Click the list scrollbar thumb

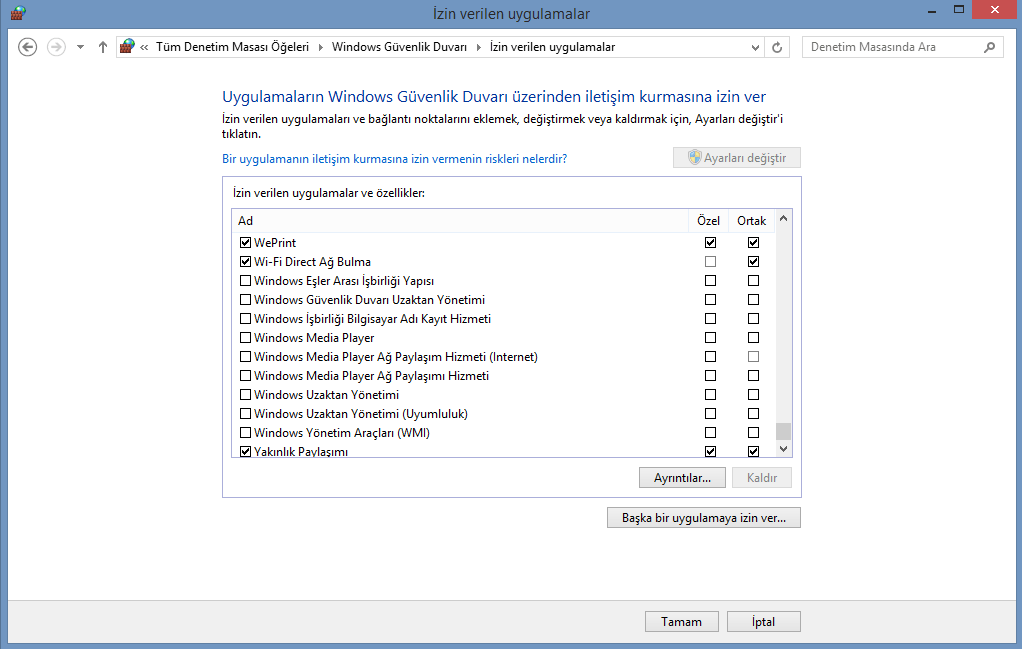tap(783, 431)
